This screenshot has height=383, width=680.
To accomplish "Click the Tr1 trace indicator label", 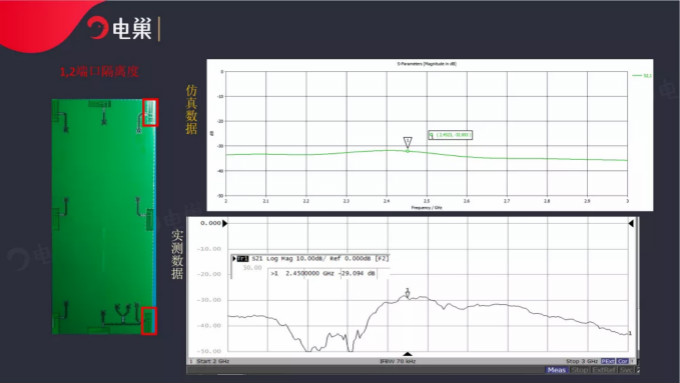I will 241,259.
